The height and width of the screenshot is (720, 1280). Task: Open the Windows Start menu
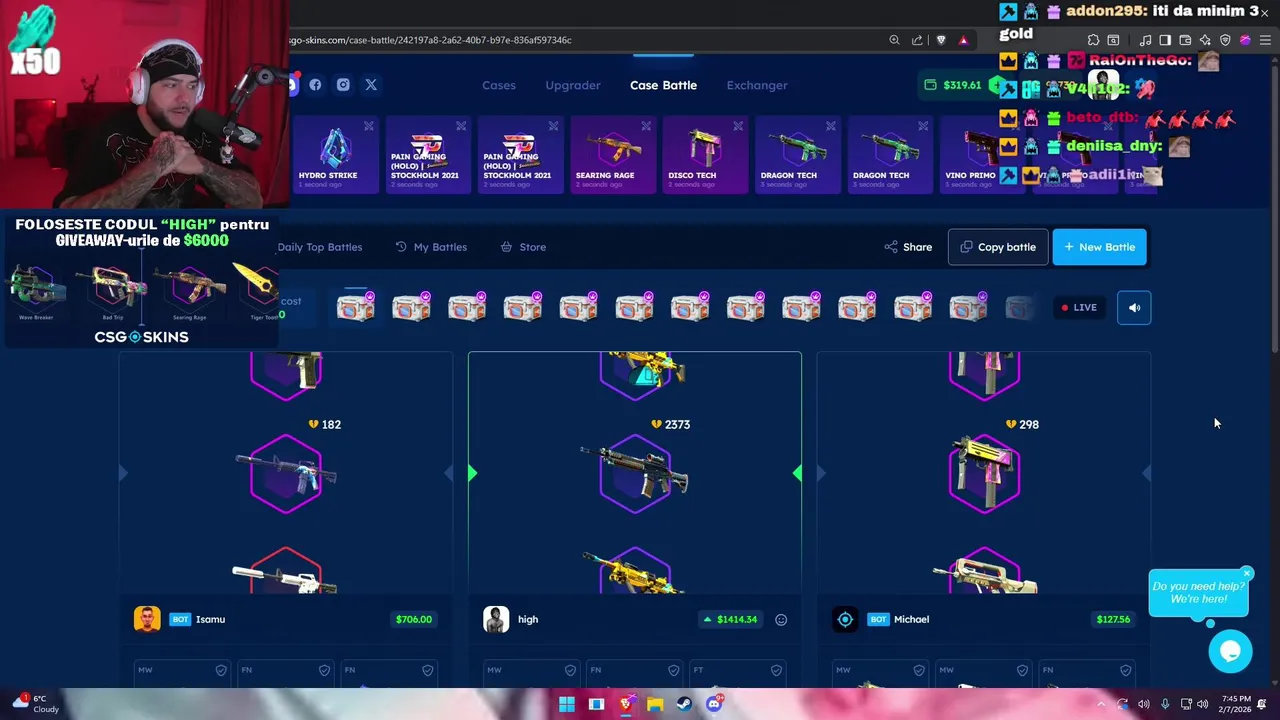click(x=567, y=704)
